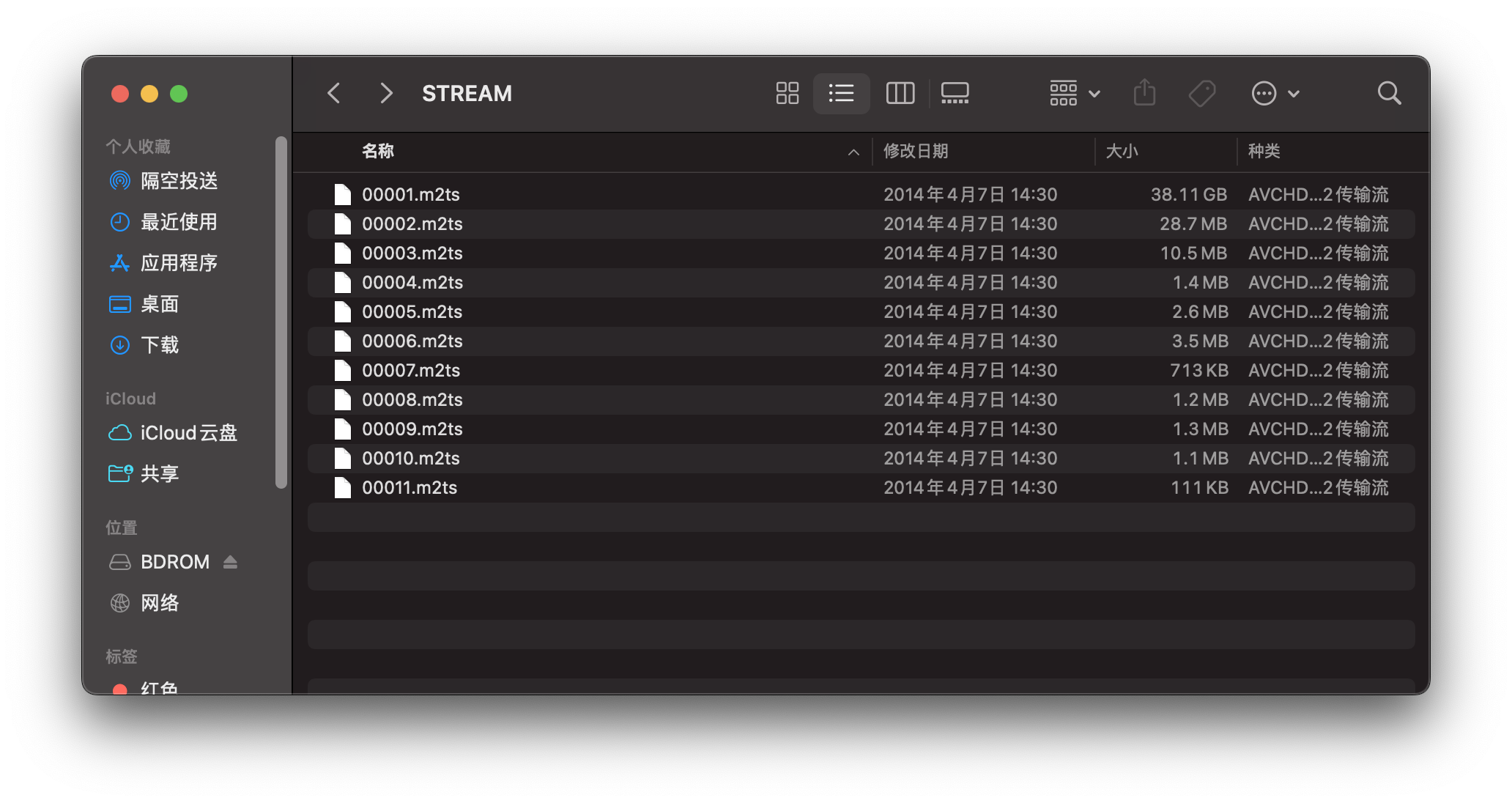
Task: Switch to gallery view
Action: (x=955, y=92)
